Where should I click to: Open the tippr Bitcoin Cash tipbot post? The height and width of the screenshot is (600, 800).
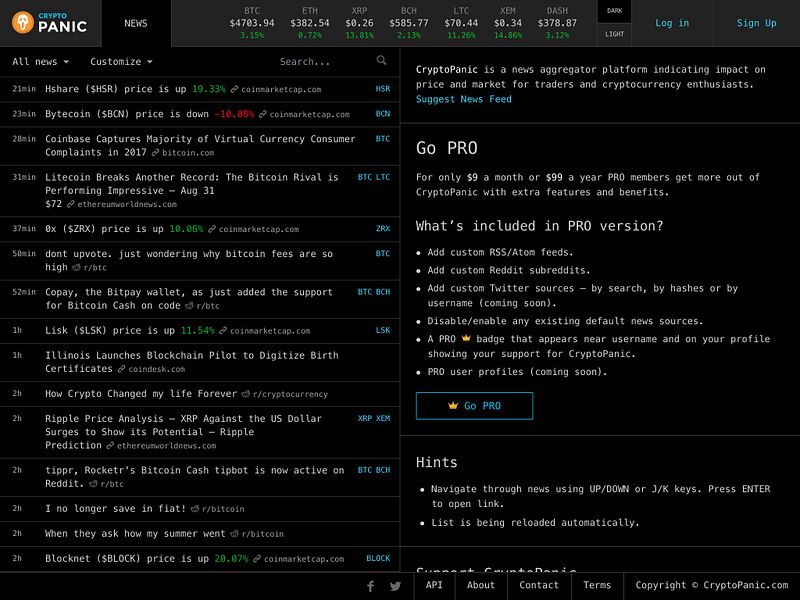pyautogui.click(x=194, y=477)
